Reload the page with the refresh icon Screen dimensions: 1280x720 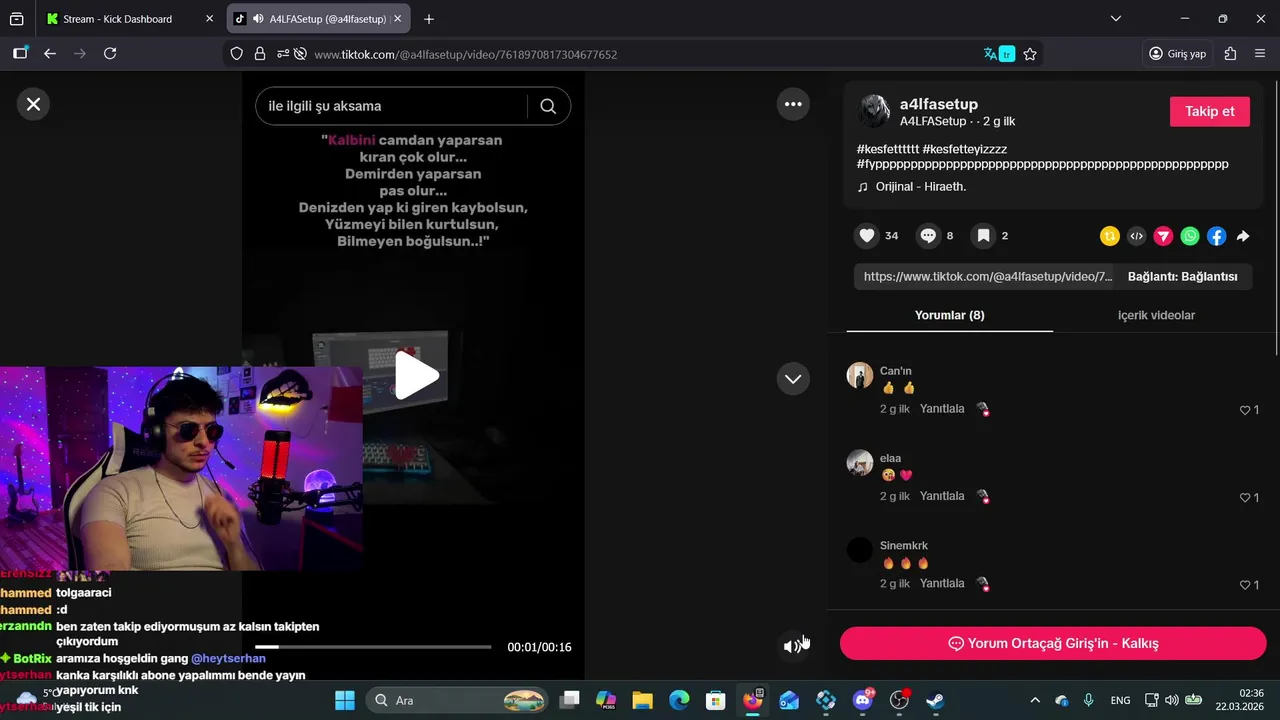point(110,54)
